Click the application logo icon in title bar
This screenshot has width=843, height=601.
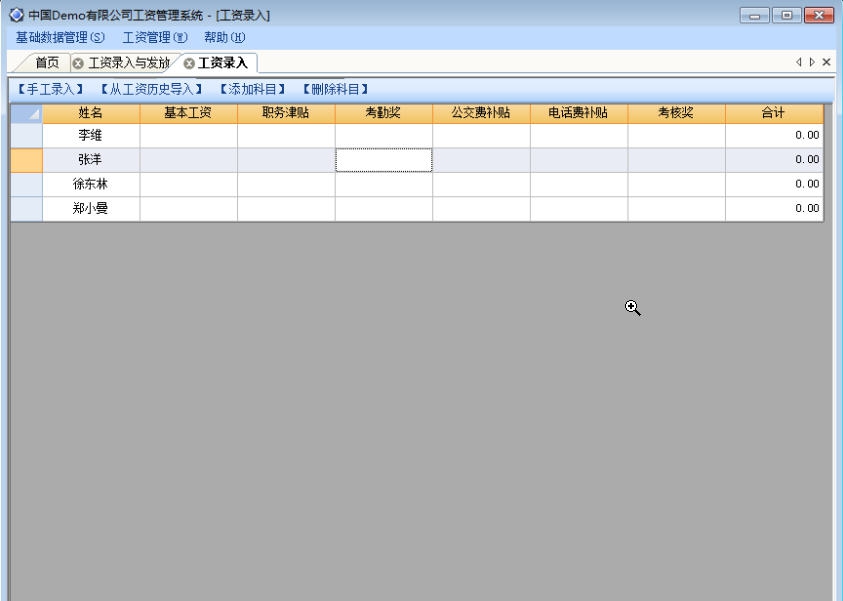[17, 15]
